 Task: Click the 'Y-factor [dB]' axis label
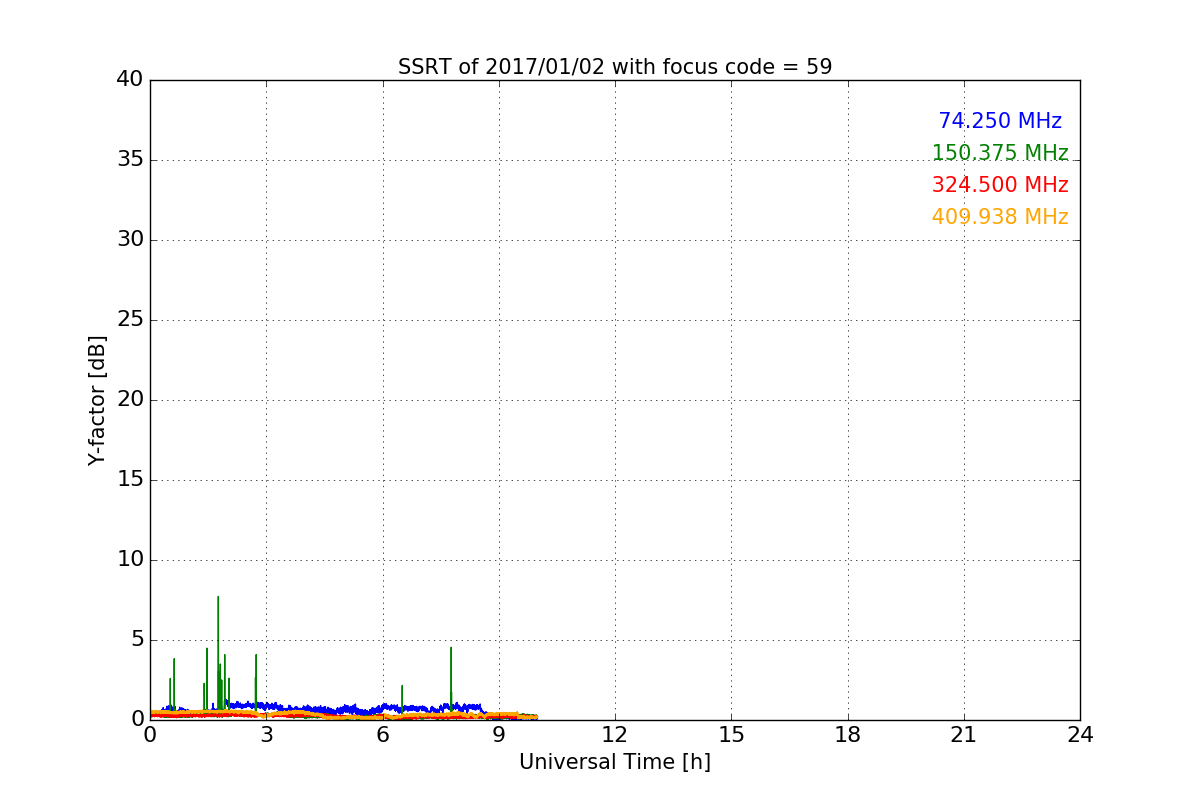tap(97, 400)
